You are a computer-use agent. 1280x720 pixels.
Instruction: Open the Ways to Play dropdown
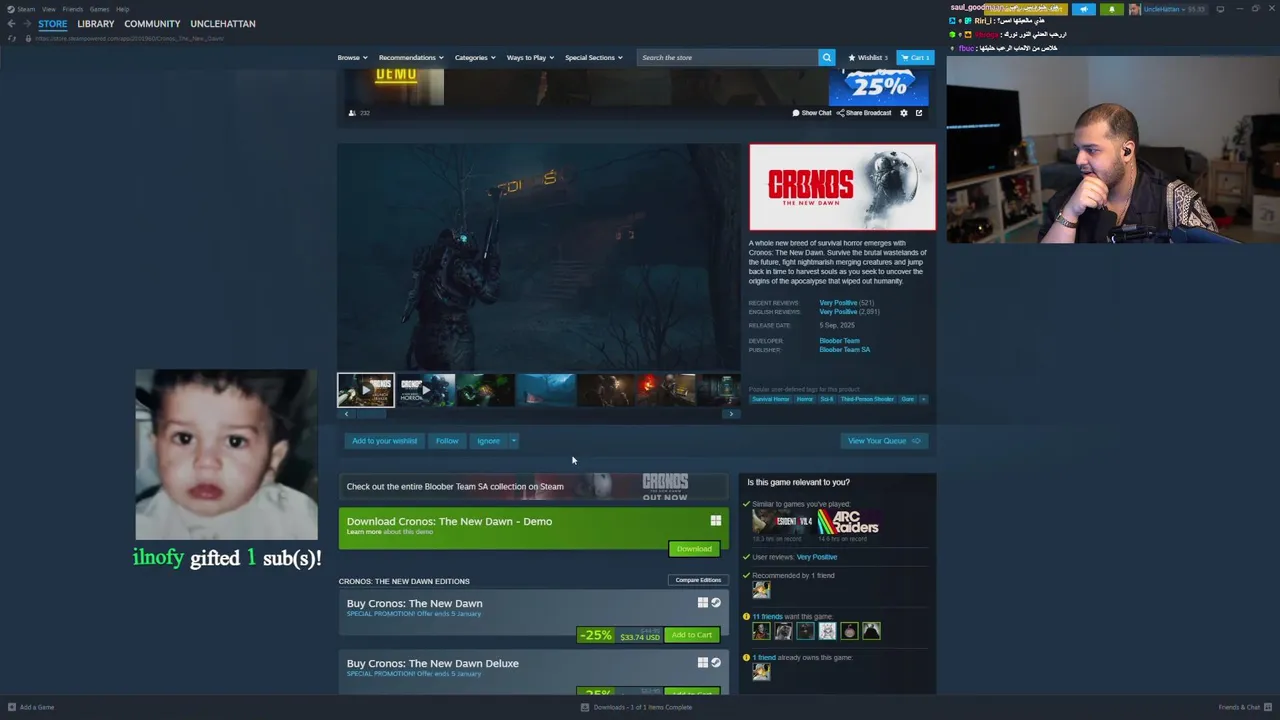click(x=530, y=57)
